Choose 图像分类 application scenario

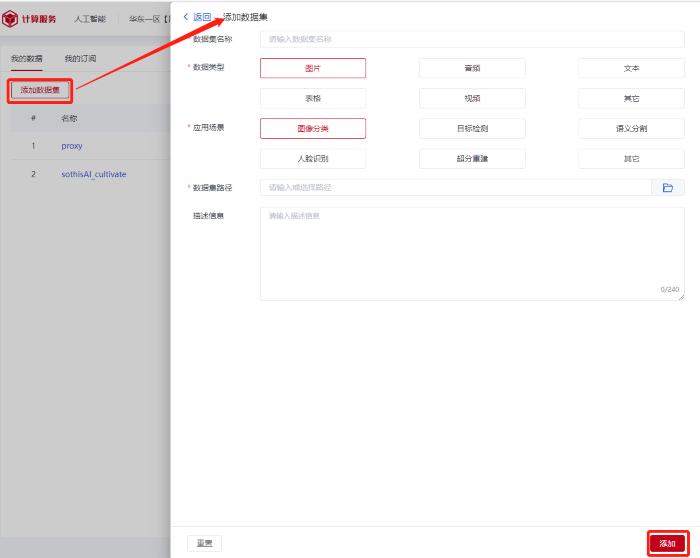click(313, 129)
